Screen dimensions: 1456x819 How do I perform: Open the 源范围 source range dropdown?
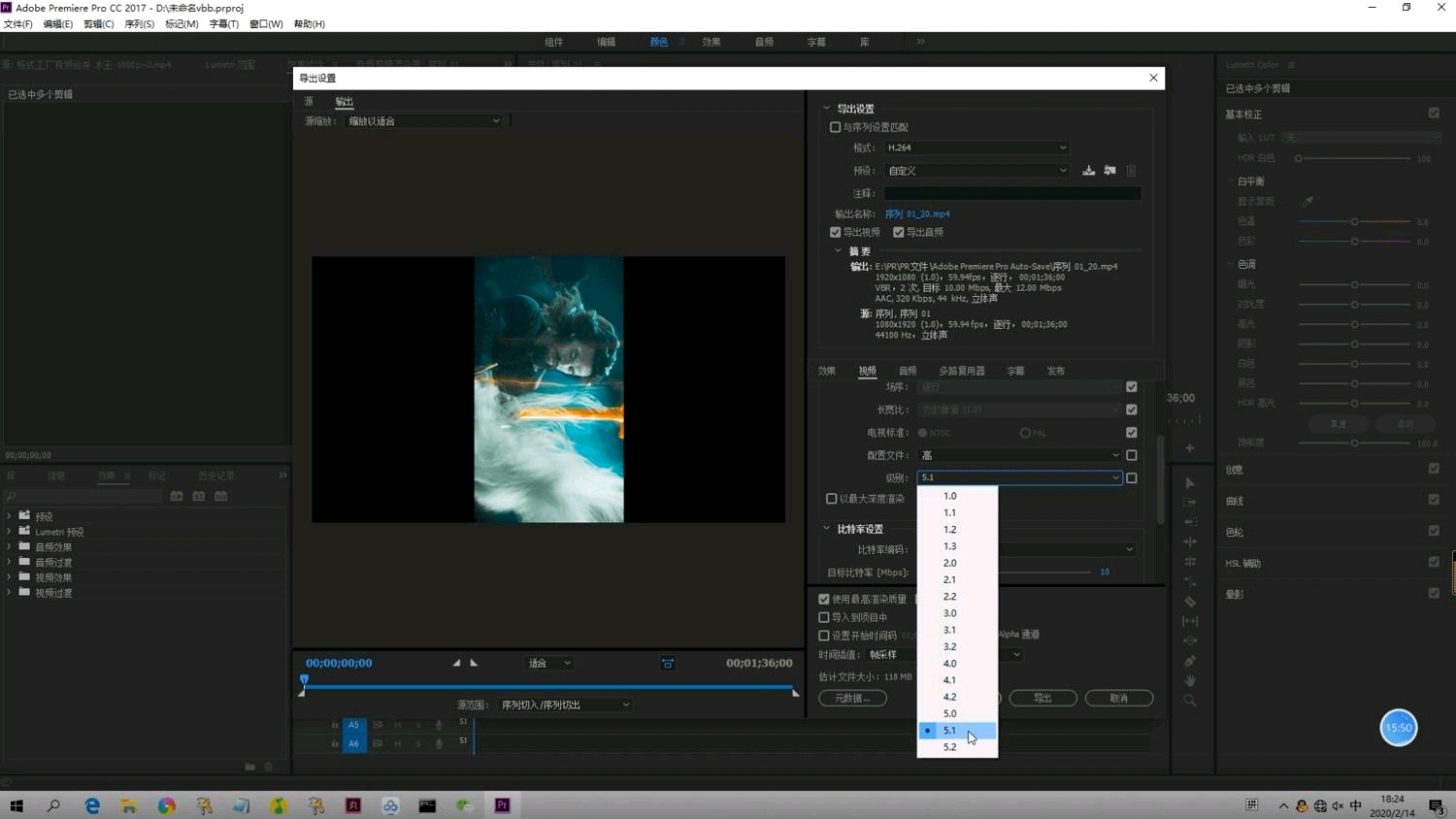tap(565, 704)
